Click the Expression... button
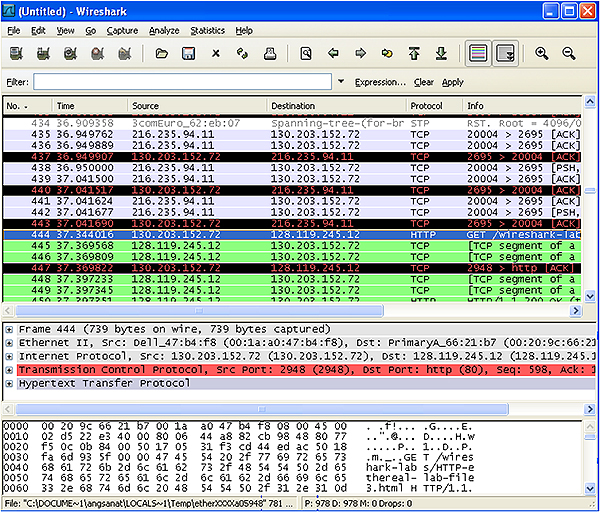600x512 pixels. (x=380, y=82)
